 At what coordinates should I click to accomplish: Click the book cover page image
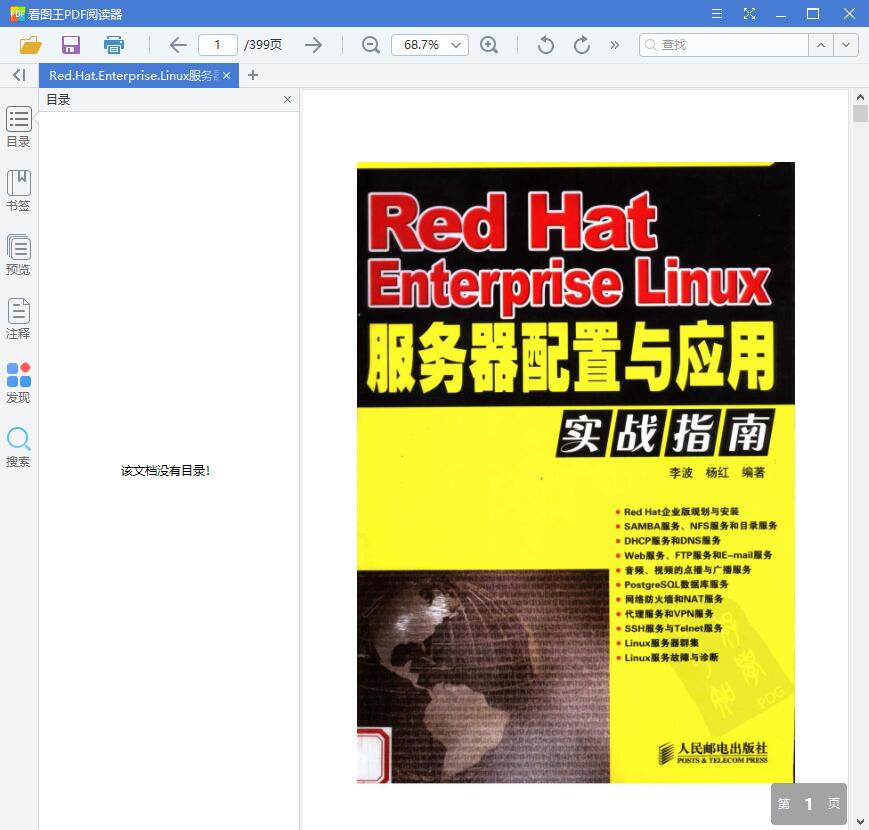[x=576, y=472]
